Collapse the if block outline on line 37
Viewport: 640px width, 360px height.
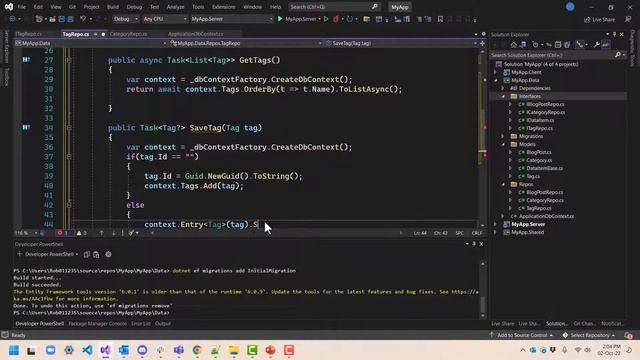point(69,157)
